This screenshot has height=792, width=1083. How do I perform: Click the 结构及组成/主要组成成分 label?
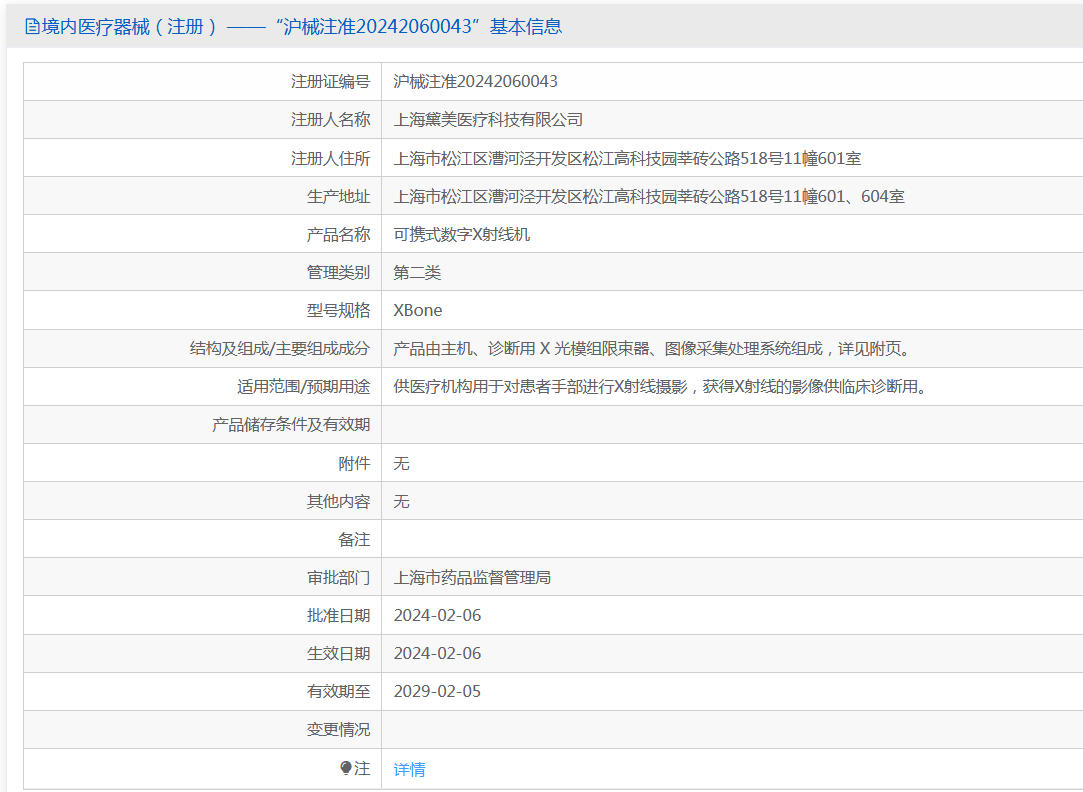(x=280, y=349)
